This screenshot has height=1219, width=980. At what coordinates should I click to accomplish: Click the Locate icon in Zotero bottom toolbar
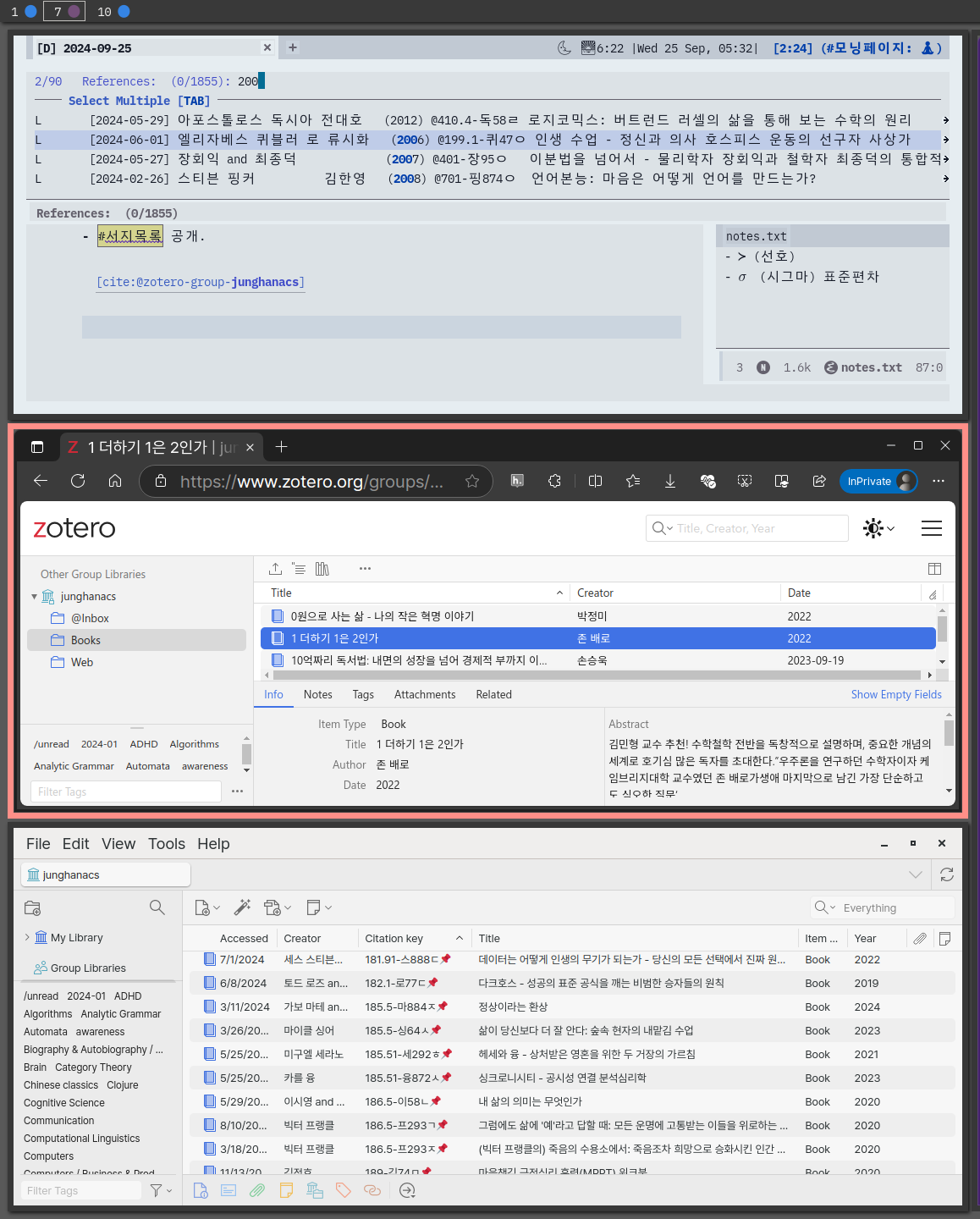pos(407,1190)
